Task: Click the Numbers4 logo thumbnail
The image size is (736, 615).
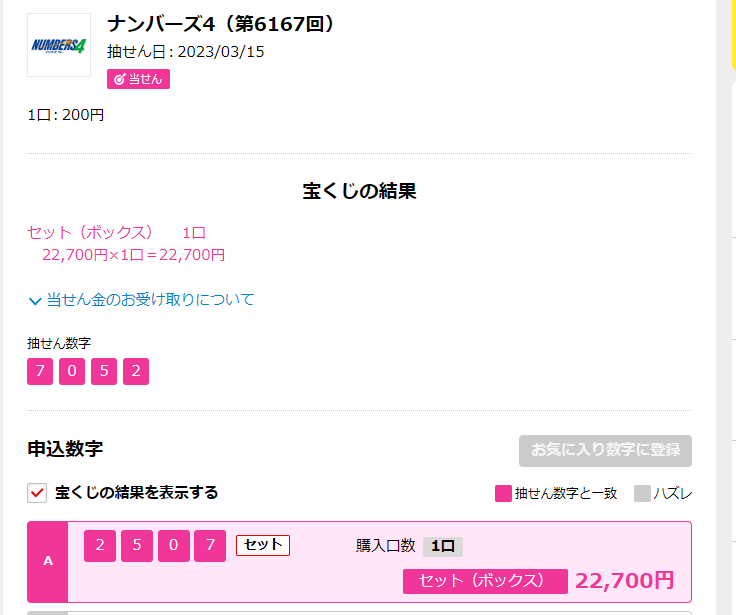Action: point(59,45)
